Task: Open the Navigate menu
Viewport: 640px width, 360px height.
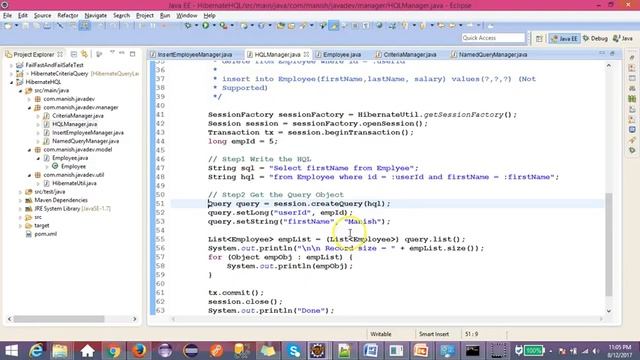Action: [x=96, y=16]
